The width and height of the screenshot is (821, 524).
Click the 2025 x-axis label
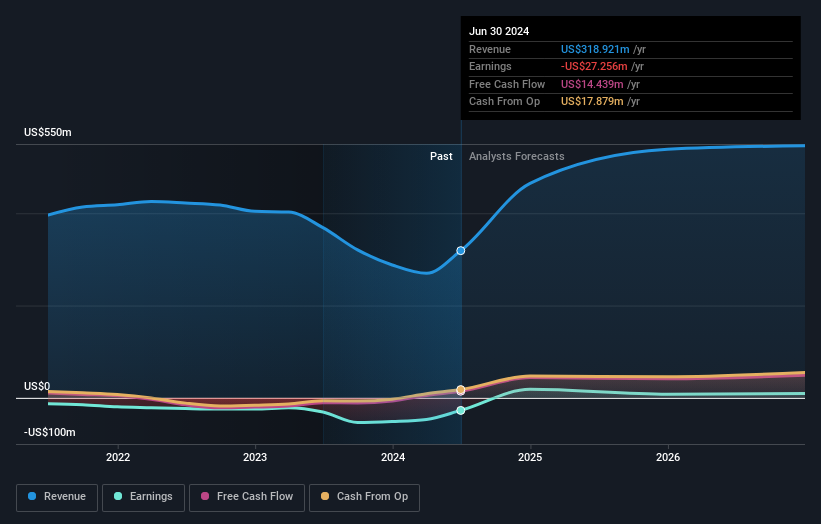pos(530,457)
